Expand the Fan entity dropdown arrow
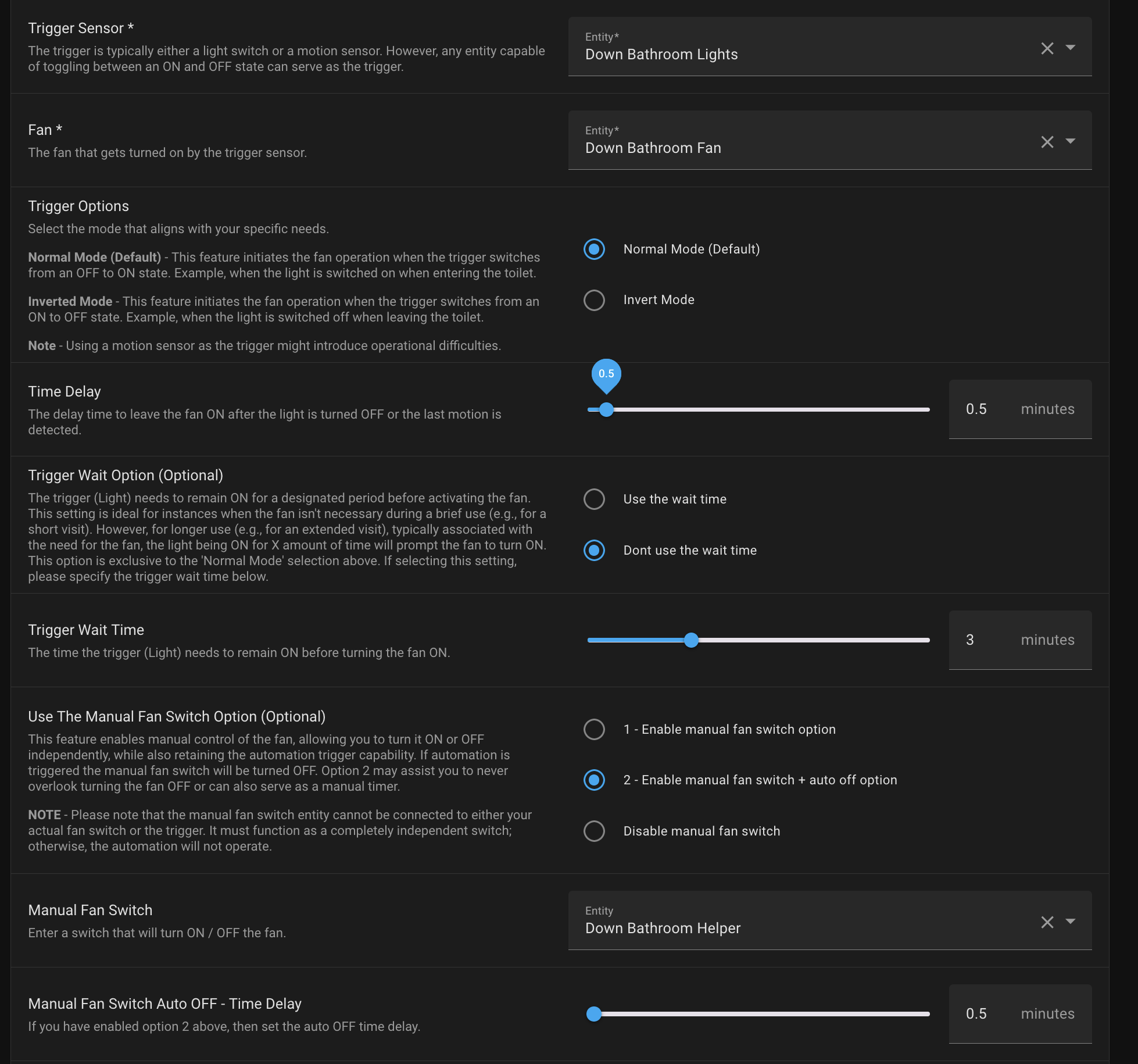 click(x=1070, y=141)
